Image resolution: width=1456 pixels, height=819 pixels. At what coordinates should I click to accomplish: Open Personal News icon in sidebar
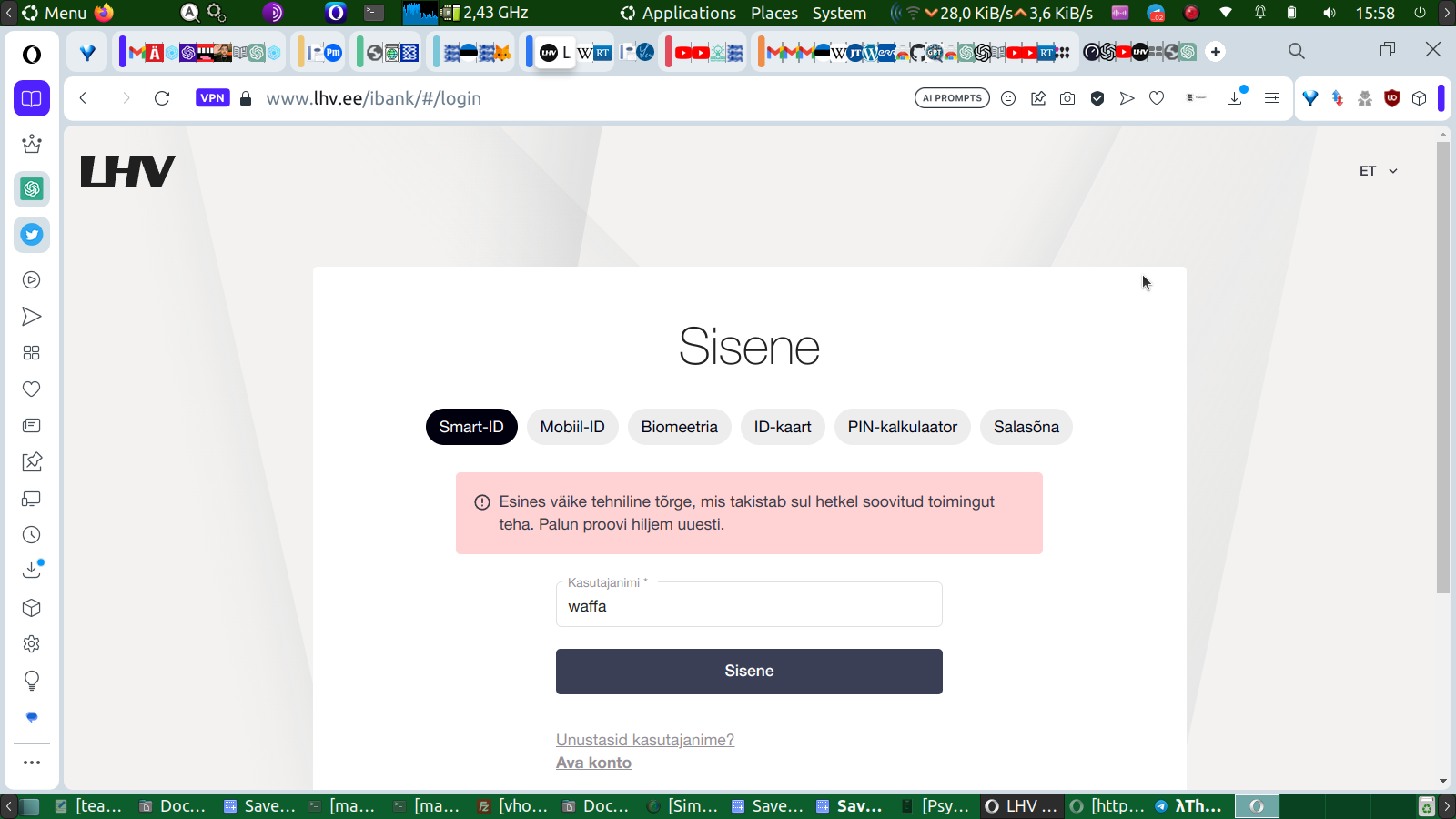(32, 426)
